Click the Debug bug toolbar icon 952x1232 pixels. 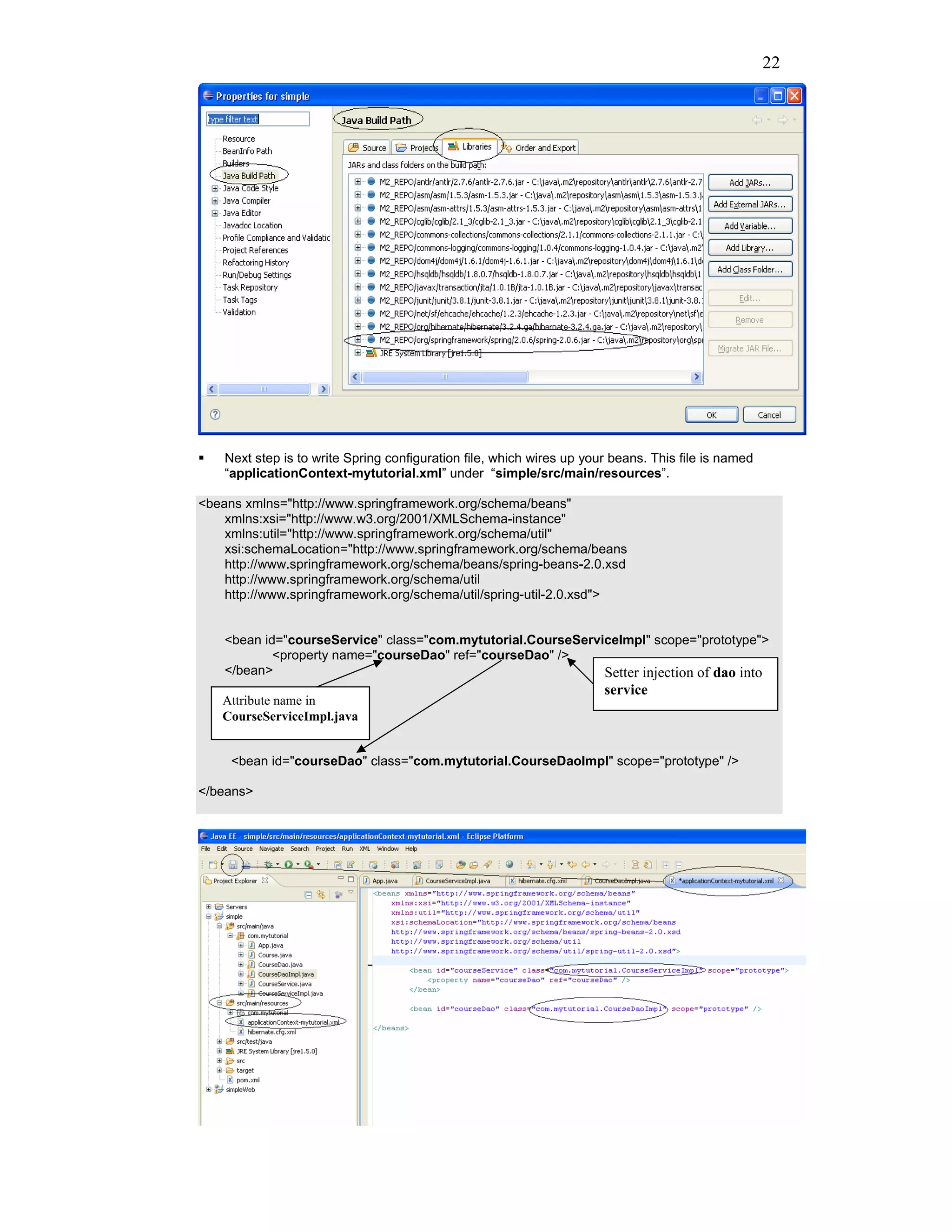click(269, 865)
